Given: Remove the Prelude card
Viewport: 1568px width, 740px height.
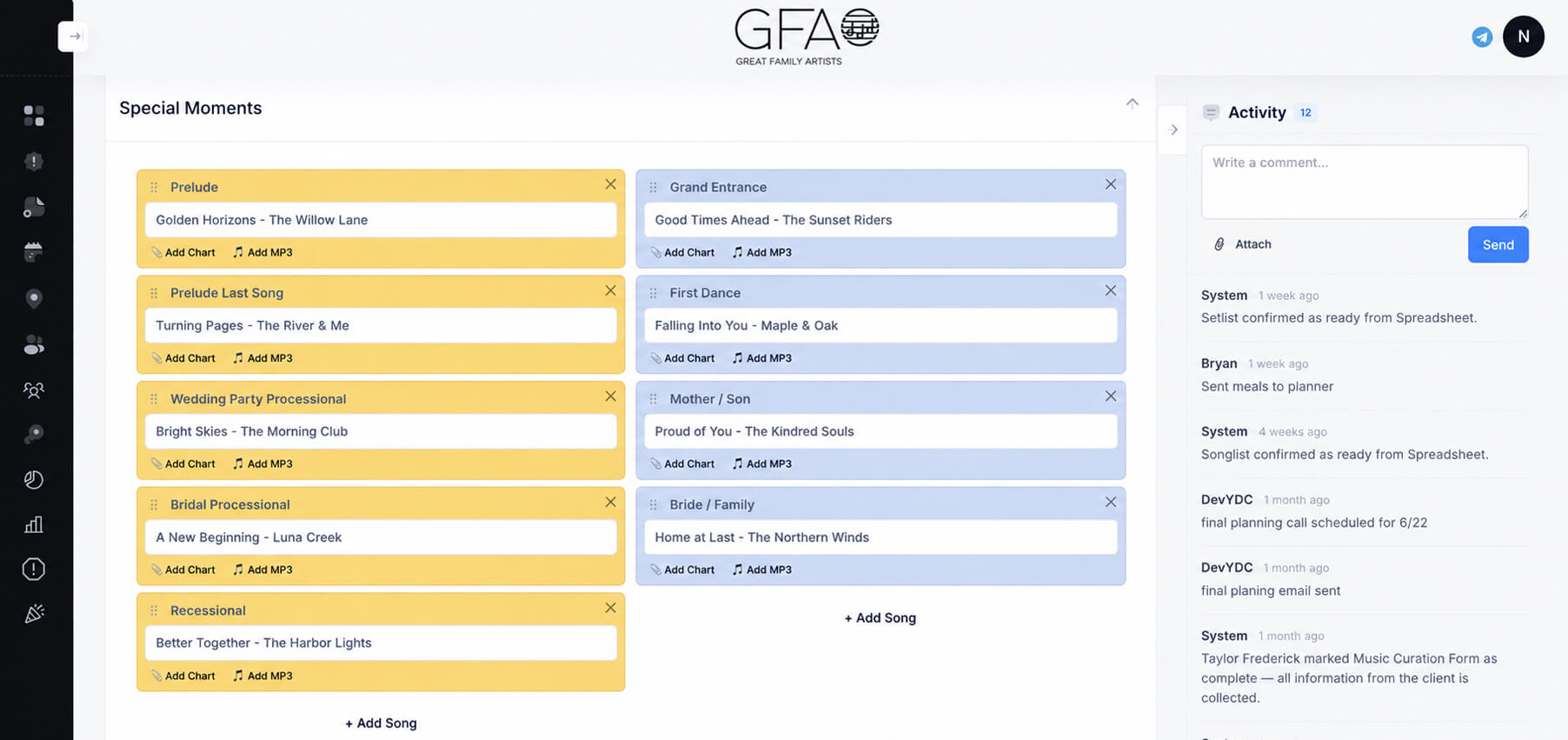Looking at the screenshot, I should point(611,184).
